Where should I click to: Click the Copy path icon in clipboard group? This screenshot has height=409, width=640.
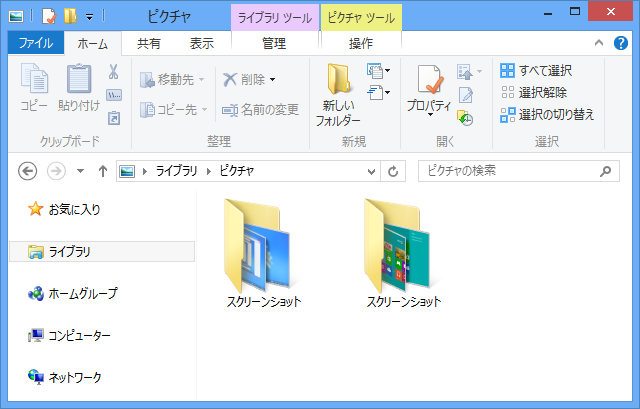point(113,96)
